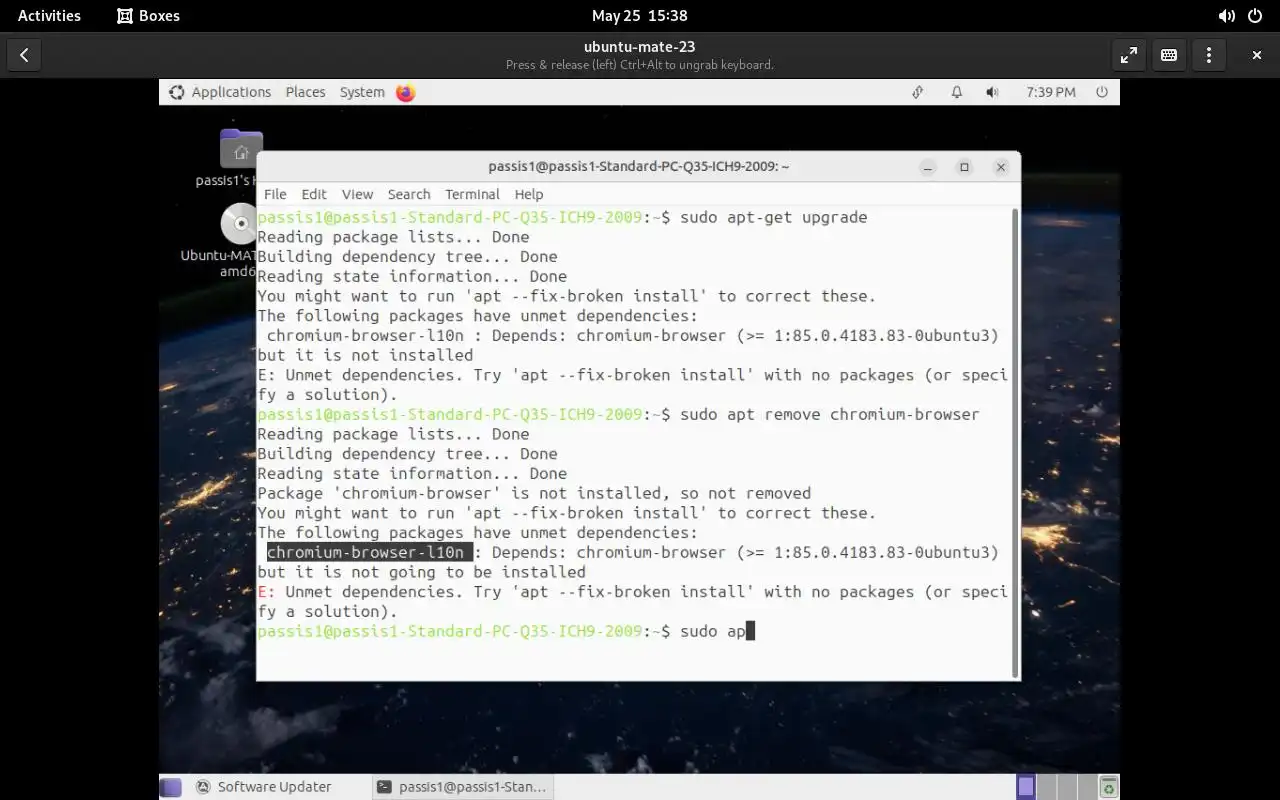Viewport: 1280px width, 800px height.
Task: Open the Boxes app menu in top bar
Action: 148,15
